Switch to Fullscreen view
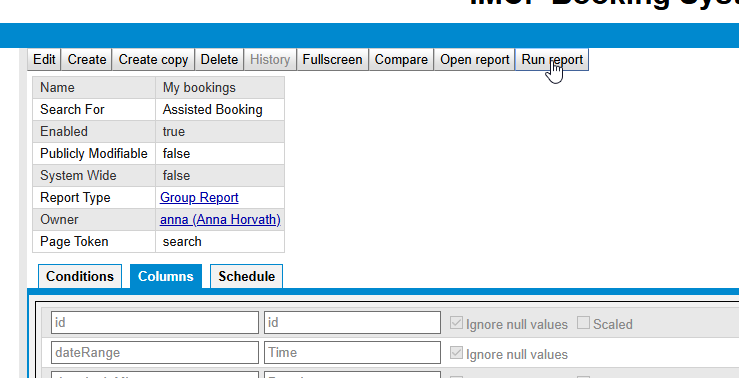 pos(332,59)
